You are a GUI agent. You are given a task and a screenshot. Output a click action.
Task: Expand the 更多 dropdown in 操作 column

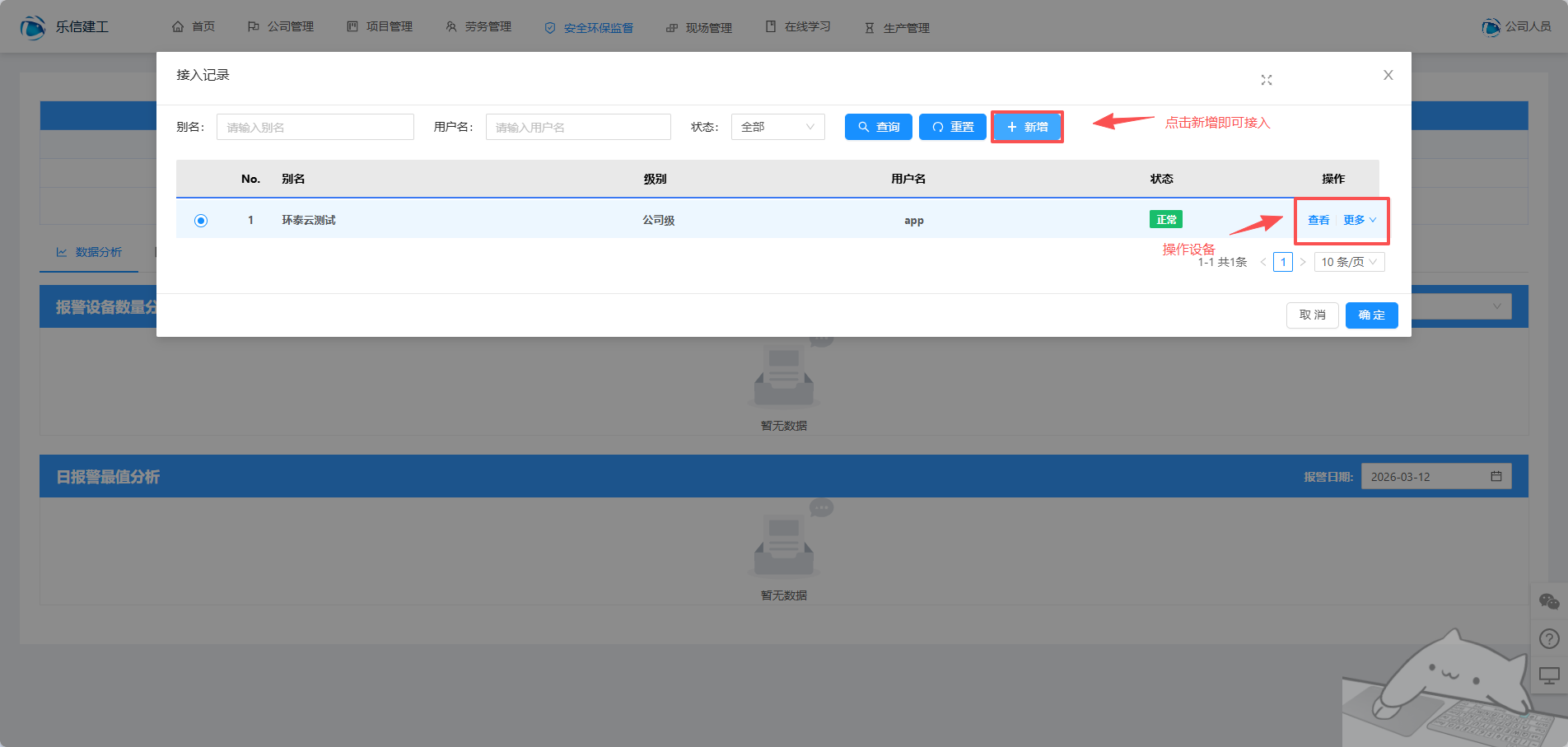click(x=1360, y=221)
